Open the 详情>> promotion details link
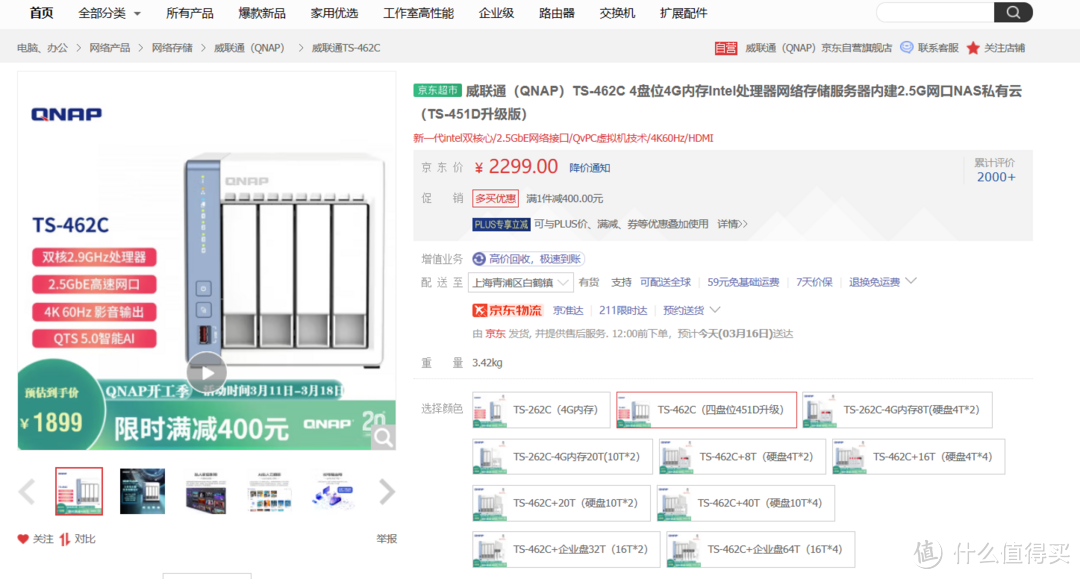1080x579 pixels. pyautogui.click(x=732, y=224)
